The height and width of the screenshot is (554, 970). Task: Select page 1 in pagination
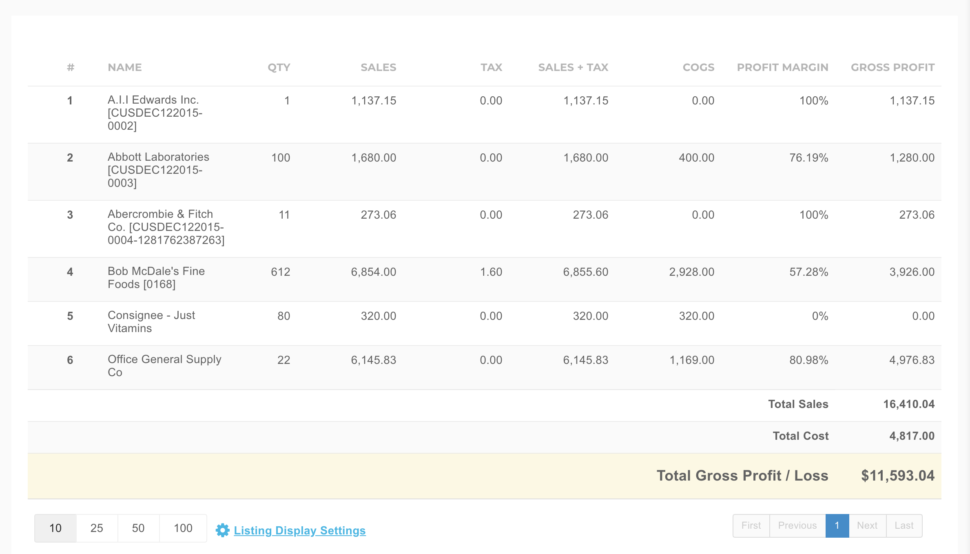[837, 526]
